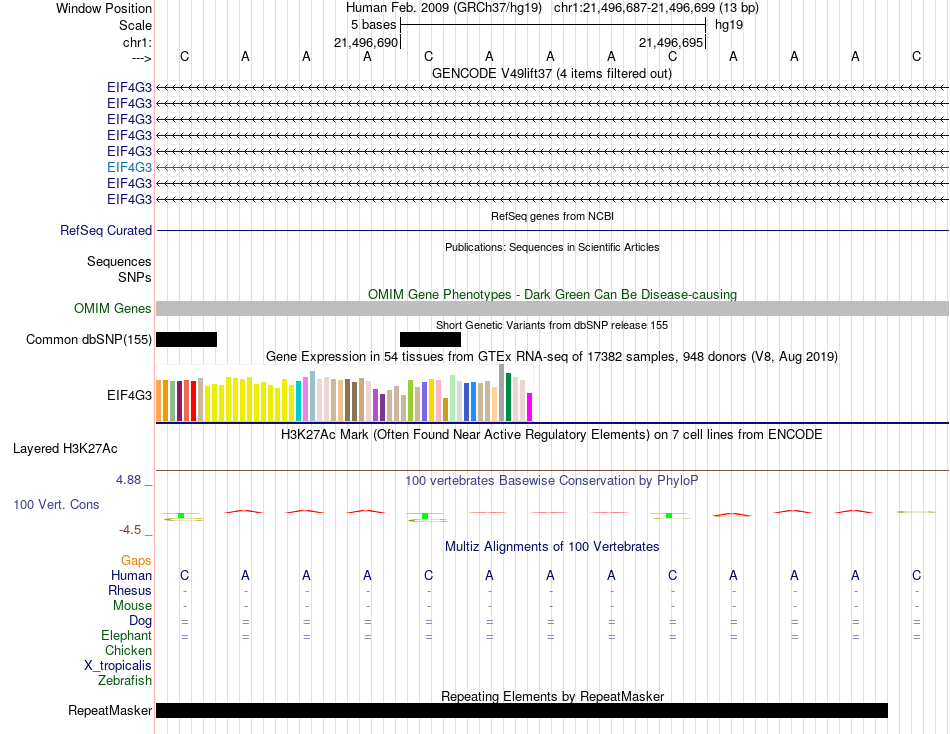
Task: Click the hg19 text beside the scale bar
Action: 729,25
